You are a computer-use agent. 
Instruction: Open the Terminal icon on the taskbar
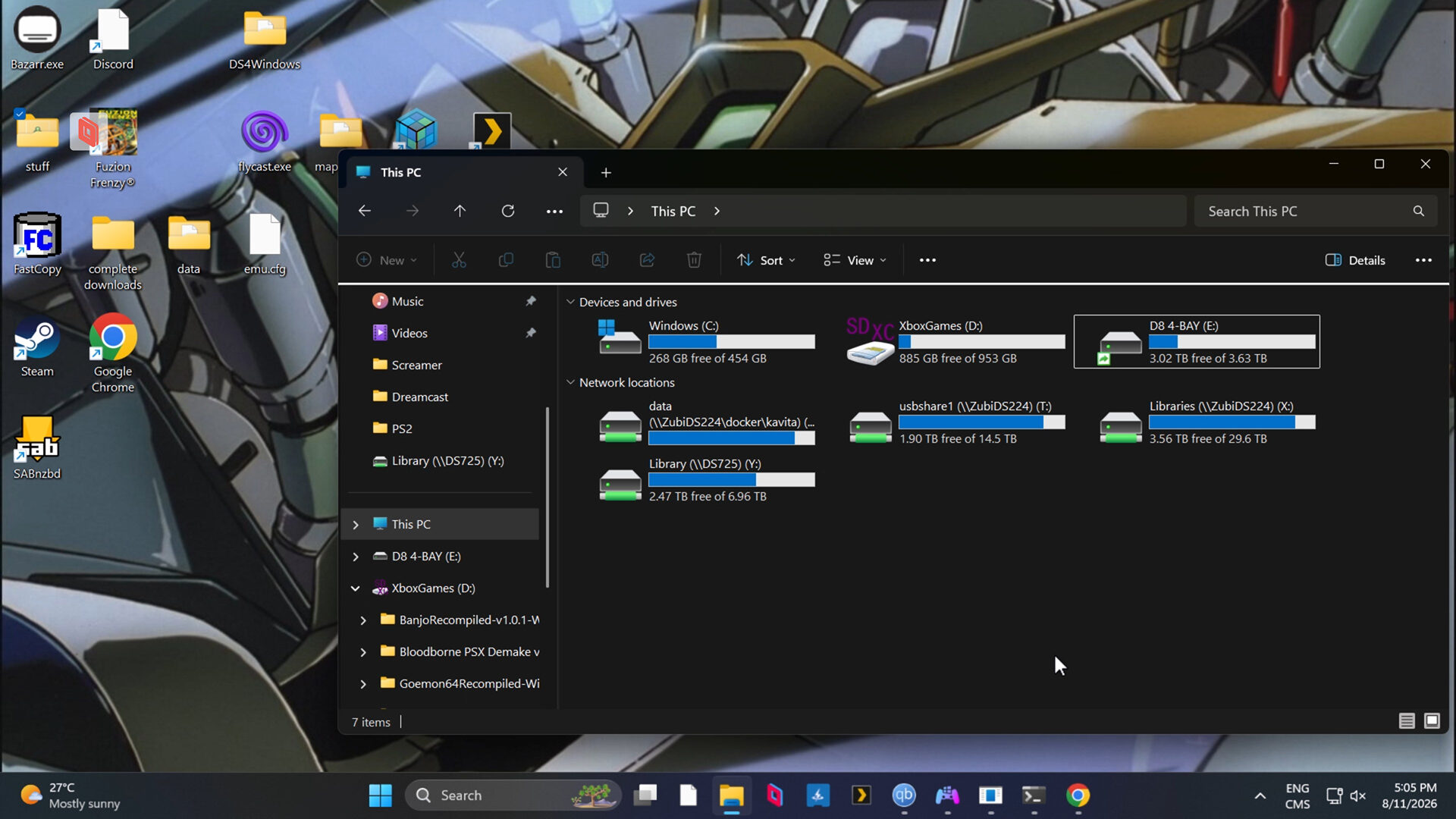point(1034,795)
